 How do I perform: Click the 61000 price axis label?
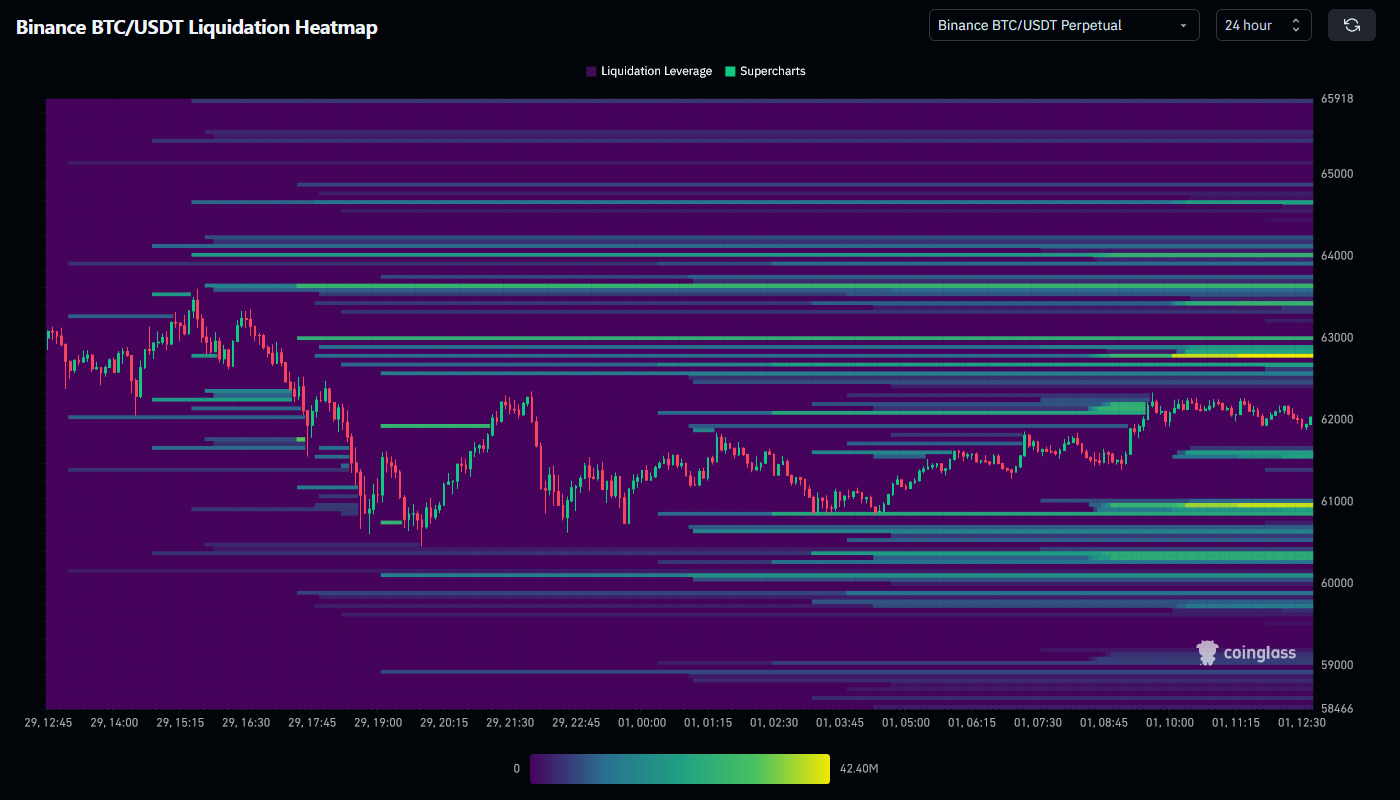tap(1337, 502)
